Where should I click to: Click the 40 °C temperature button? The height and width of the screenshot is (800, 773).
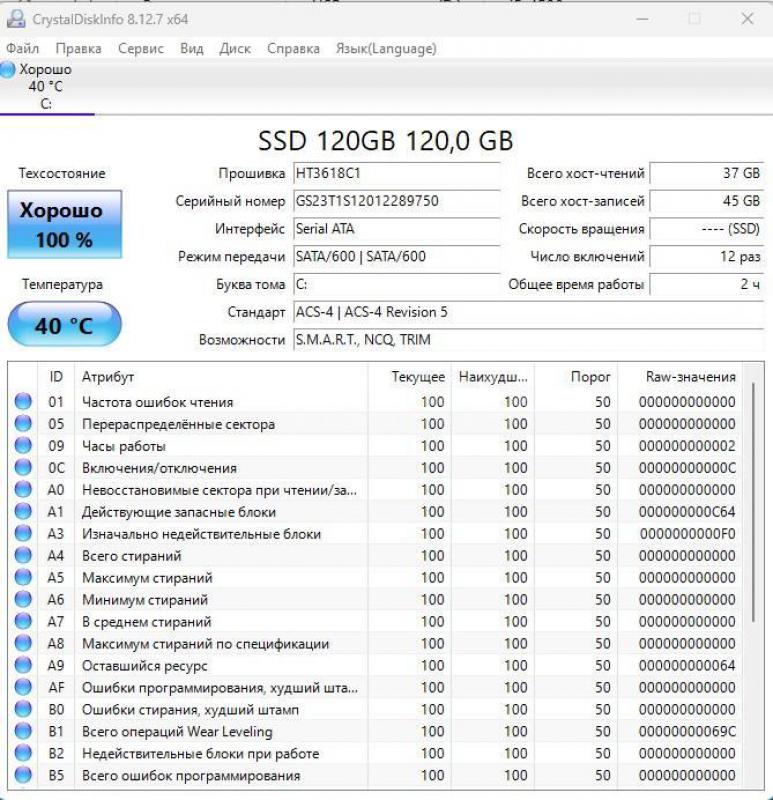tap(64, 325)
